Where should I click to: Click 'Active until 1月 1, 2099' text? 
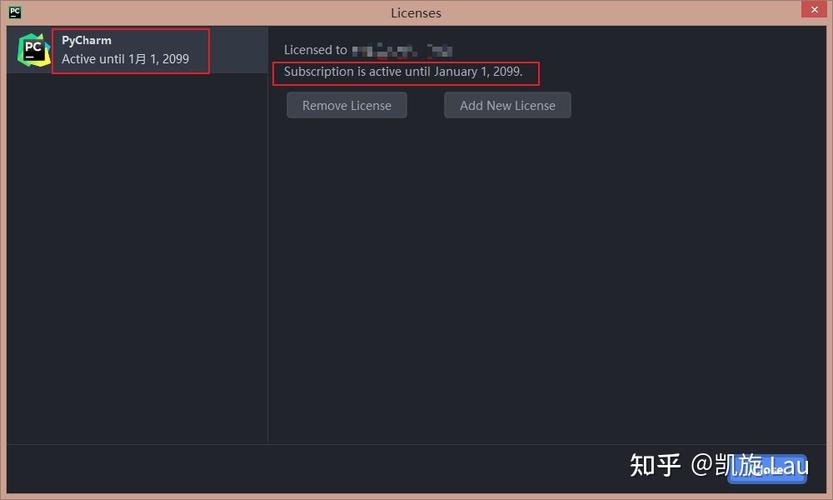pyautogui.click(x=125, y=59)
